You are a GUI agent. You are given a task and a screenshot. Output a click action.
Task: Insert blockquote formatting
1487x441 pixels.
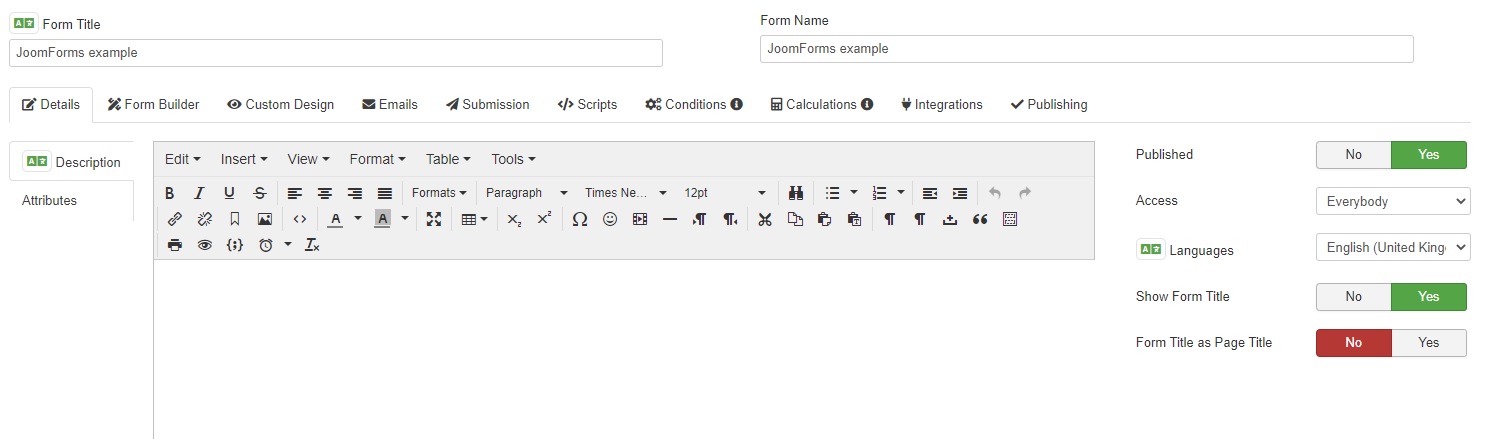[980, 219]
